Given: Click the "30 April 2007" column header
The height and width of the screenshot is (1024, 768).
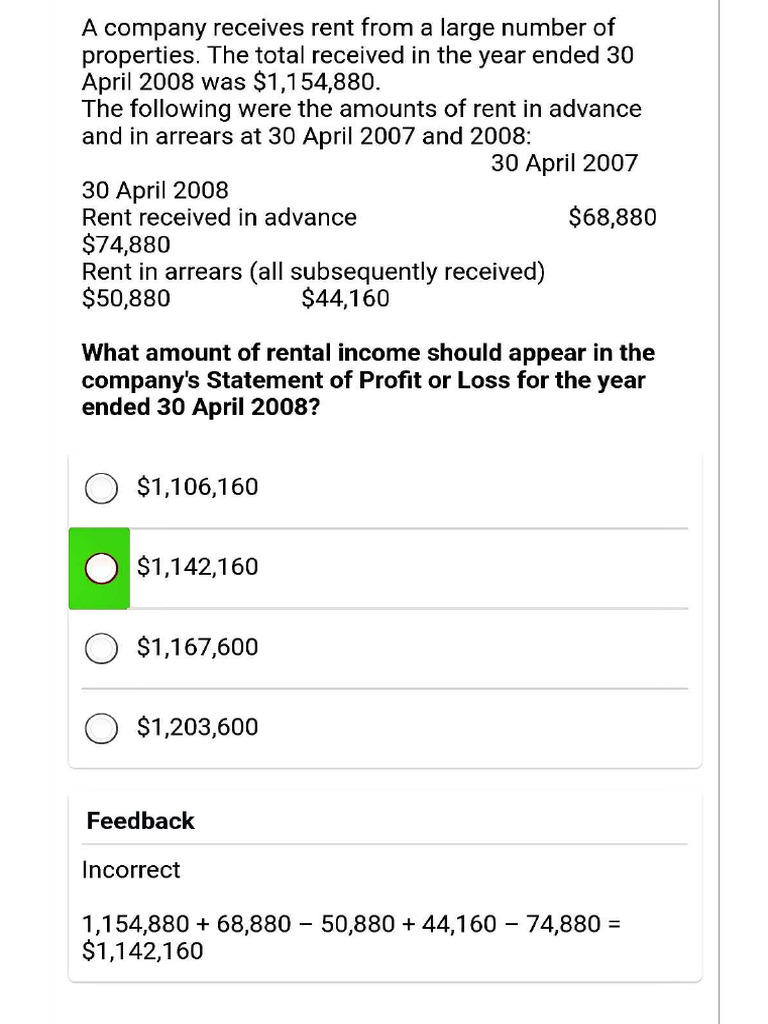Looking at the screenshot, I should coord(564,163).
